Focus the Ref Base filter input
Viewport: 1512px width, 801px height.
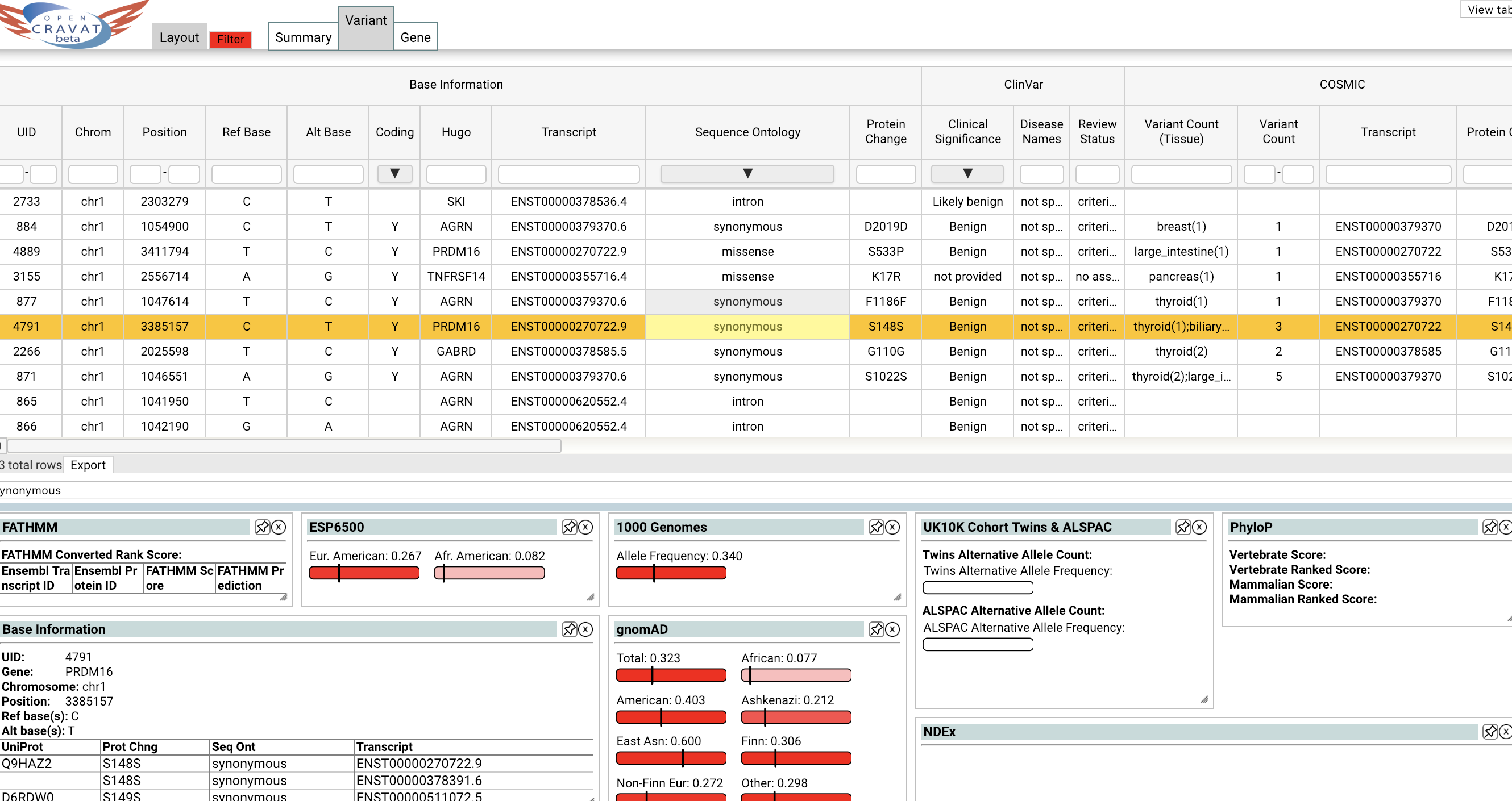(247, 174)
